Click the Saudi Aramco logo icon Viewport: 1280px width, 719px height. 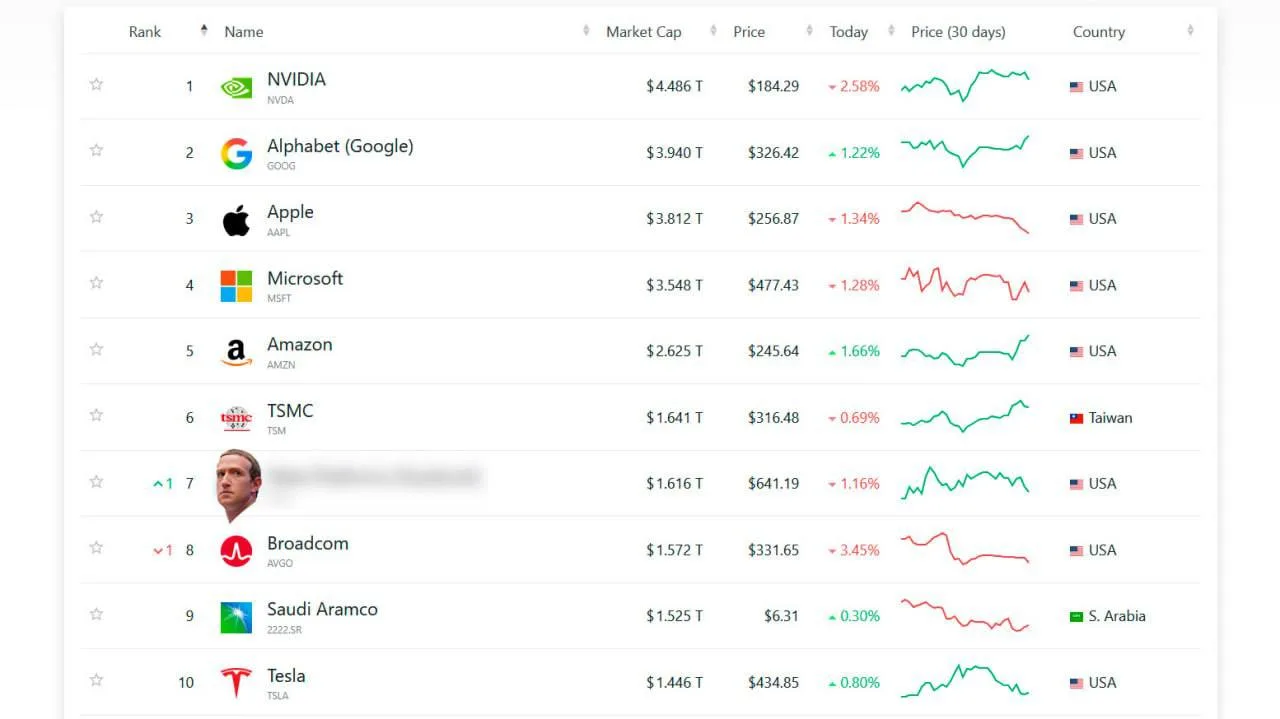click(236, 617)
